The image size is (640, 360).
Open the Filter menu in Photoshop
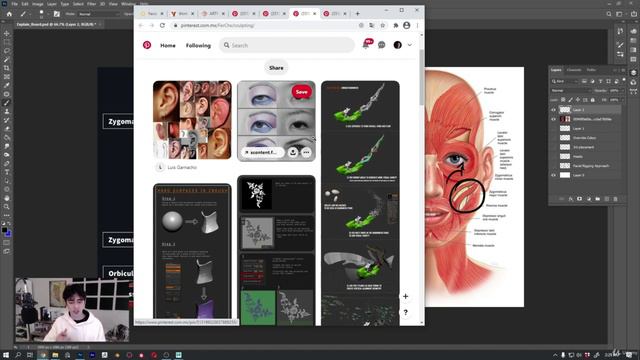[91, 4]
